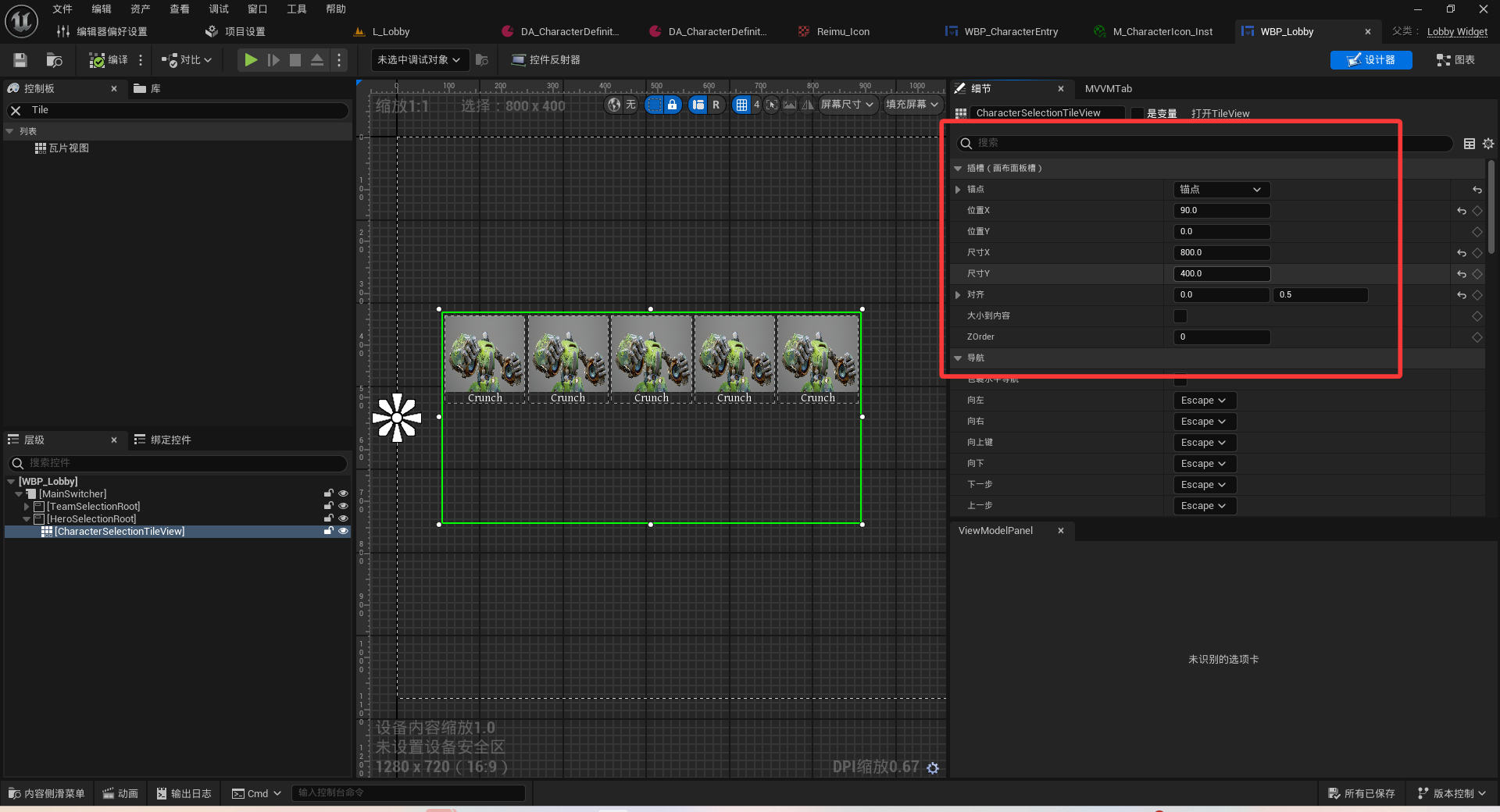Click the eject button in the play toolbar
1500x812 pixels.
[x=317, y=60]
